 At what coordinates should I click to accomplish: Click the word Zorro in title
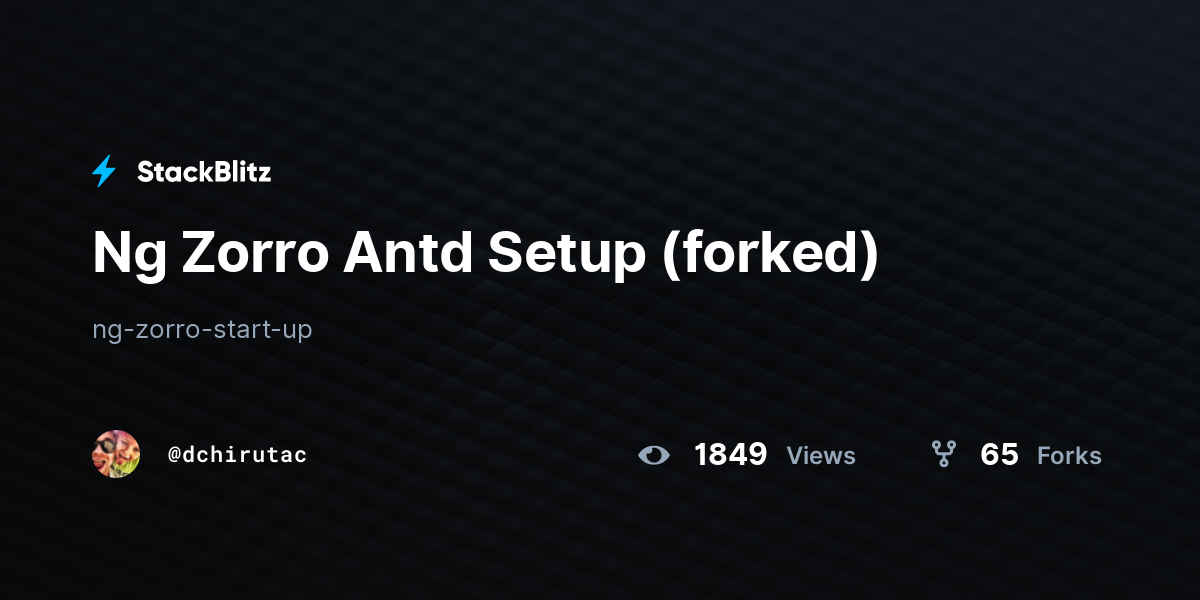coord(254,255)
